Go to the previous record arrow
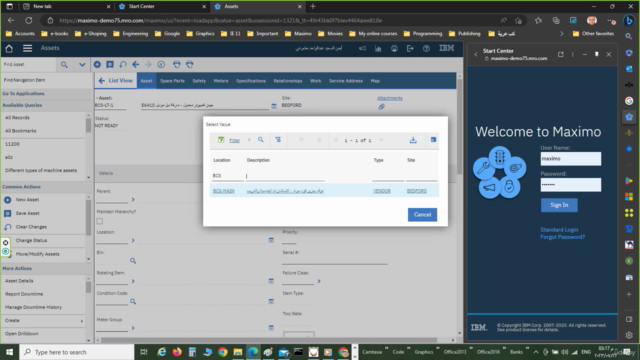640x360 pixels. 136,64
